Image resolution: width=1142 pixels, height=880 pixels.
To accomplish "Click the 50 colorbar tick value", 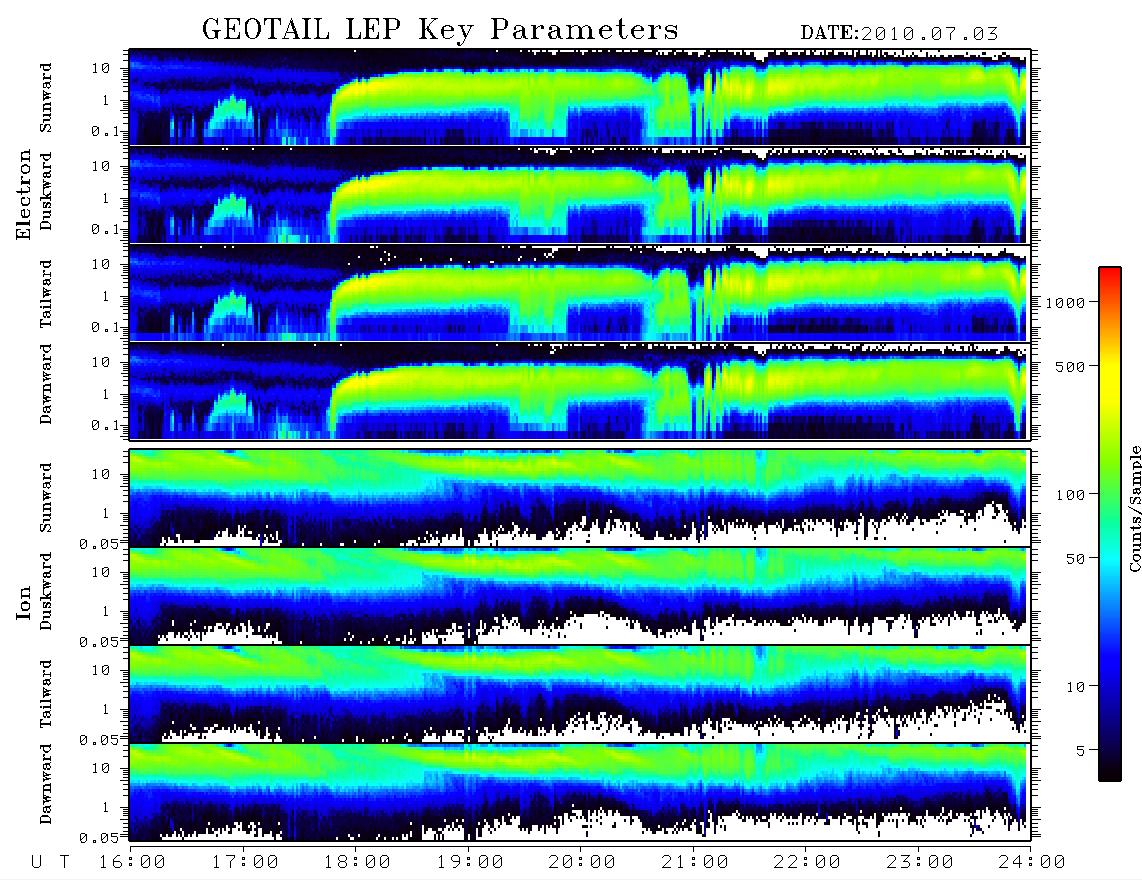I will click(1075, 559).
